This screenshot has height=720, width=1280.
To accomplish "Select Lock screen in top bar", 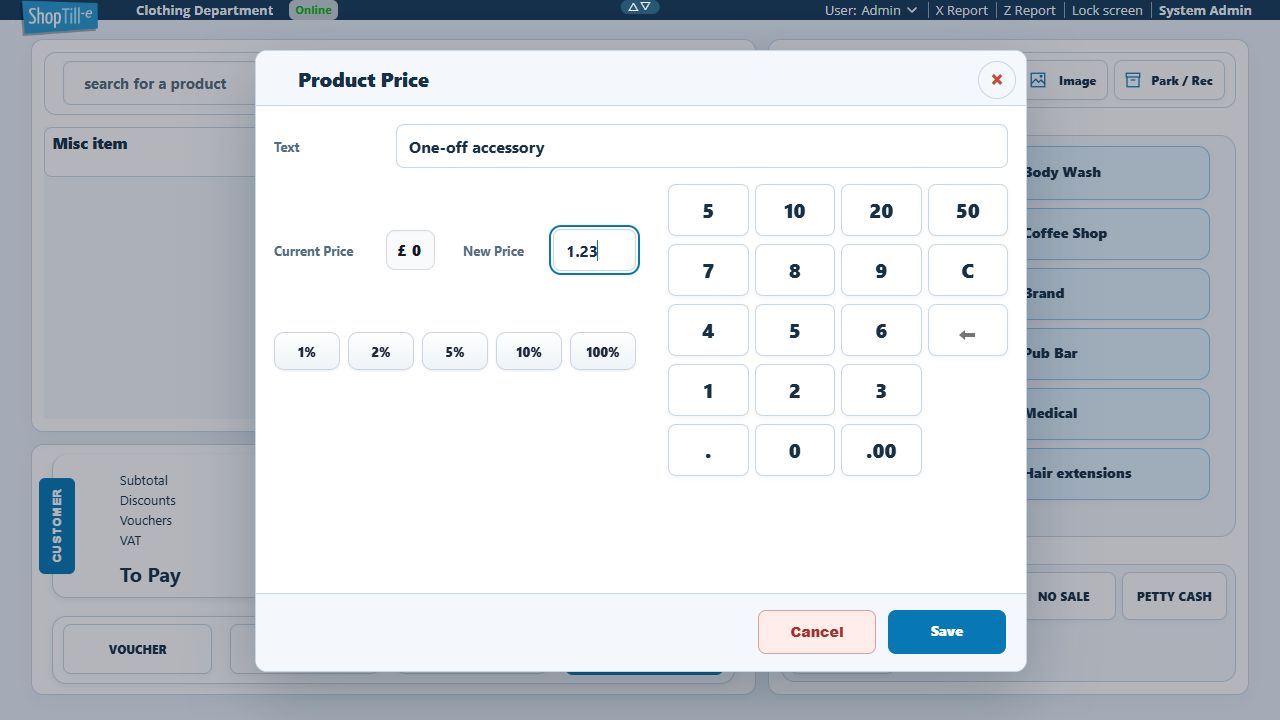I will [1106, 10].
